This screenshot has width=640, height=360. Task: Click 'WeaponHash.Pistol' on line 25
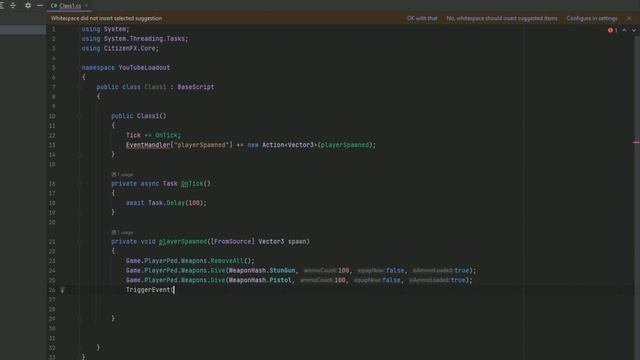pos(260,280)
